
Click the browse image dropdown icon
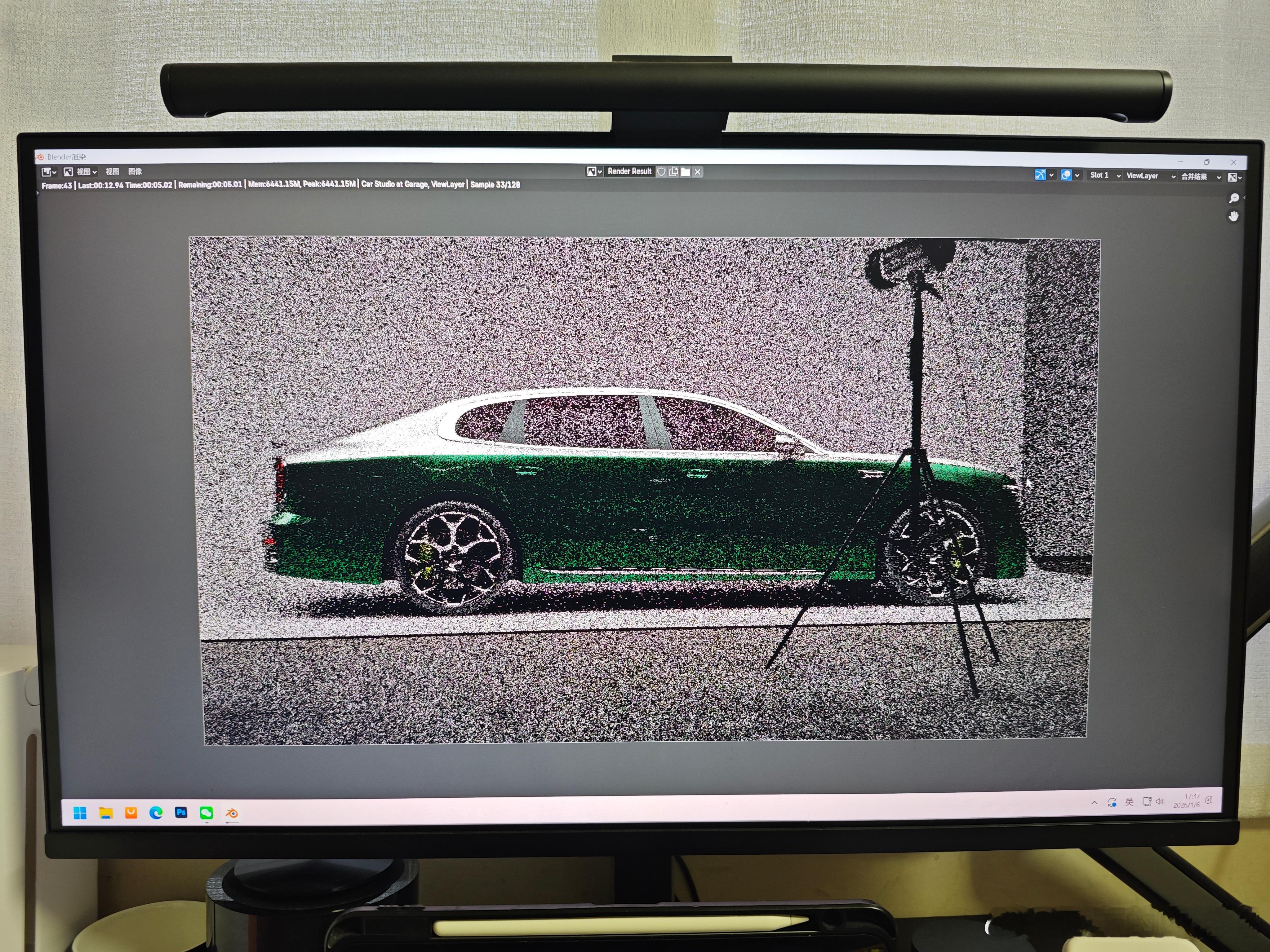(594, 172)
